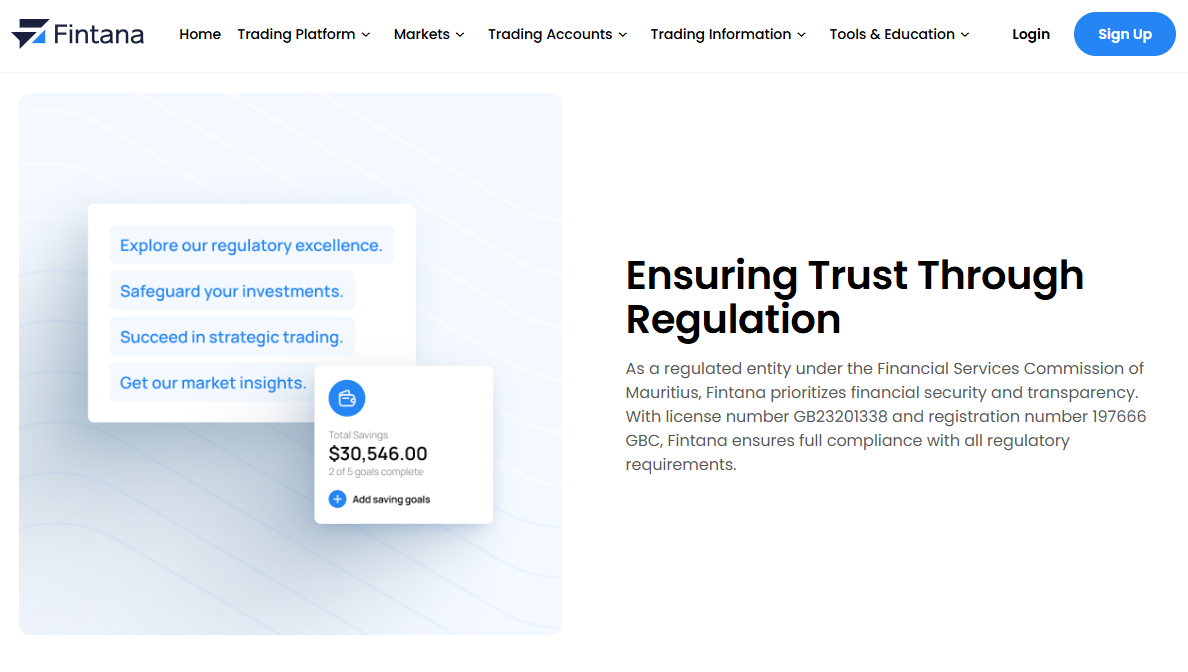Click the plus icon next to Add saving goals
This screenshot has width=1188, height=672.
(x=337, y=498)
